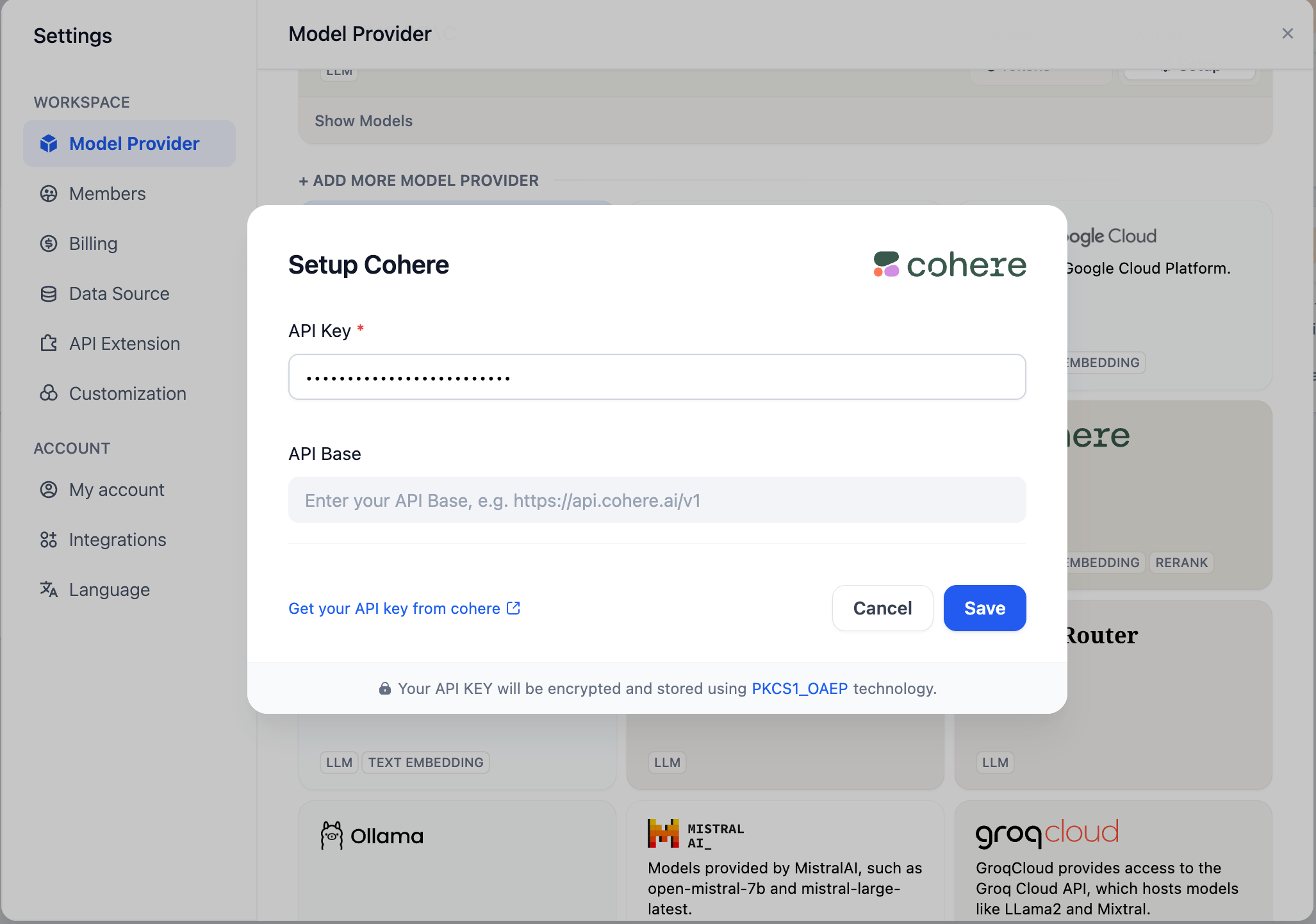Click the My account profile icon

click(x=49, y=490)
